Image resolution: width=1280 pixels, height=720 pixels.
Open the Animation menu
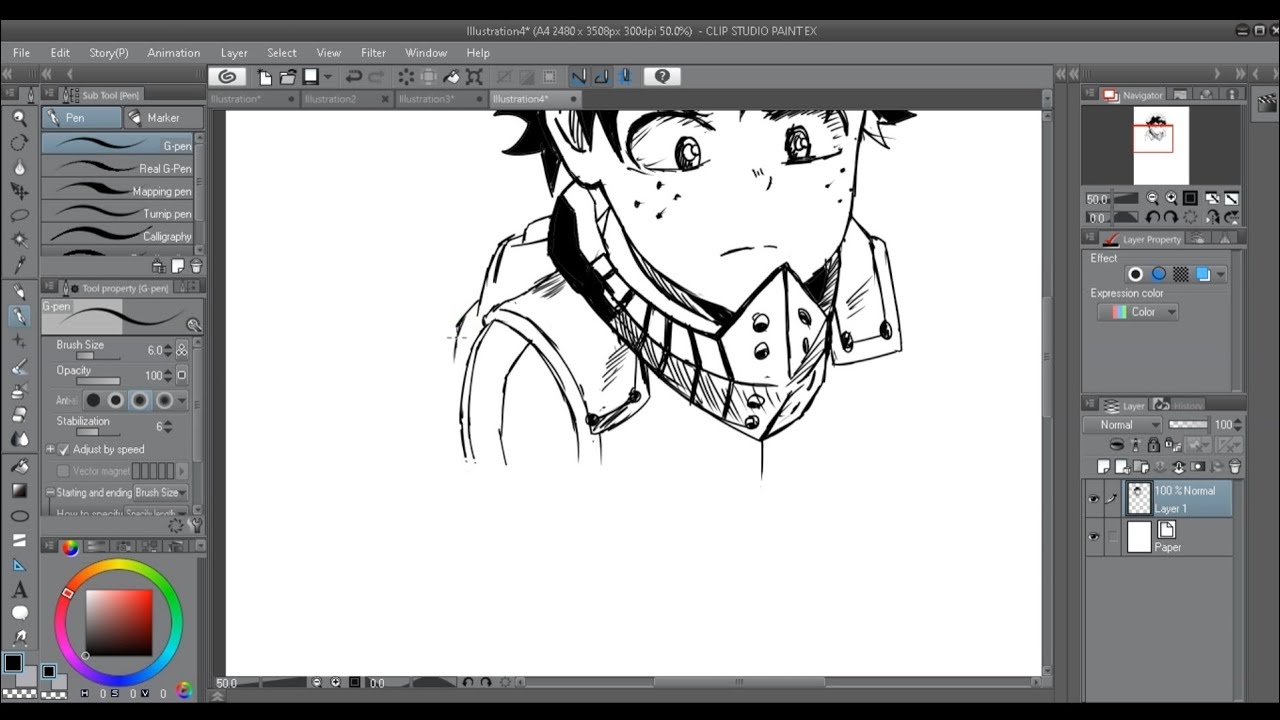pyautogui.click(x=174, y=53)
